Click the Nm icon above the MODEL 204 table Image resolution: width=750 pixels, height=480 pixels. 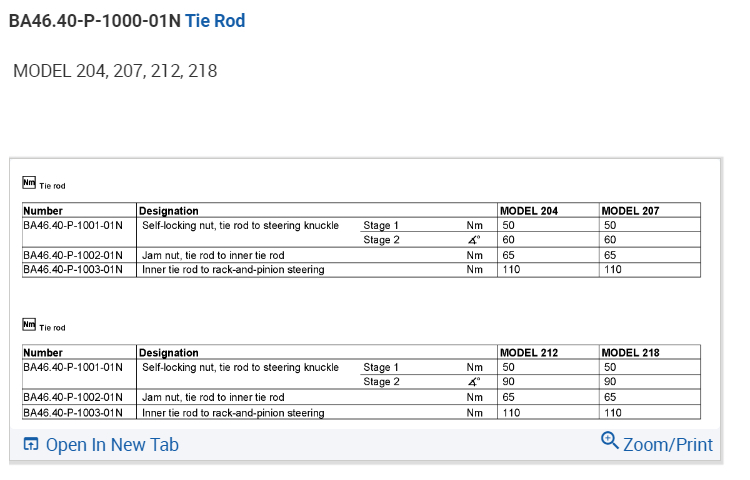coord(29,182)
